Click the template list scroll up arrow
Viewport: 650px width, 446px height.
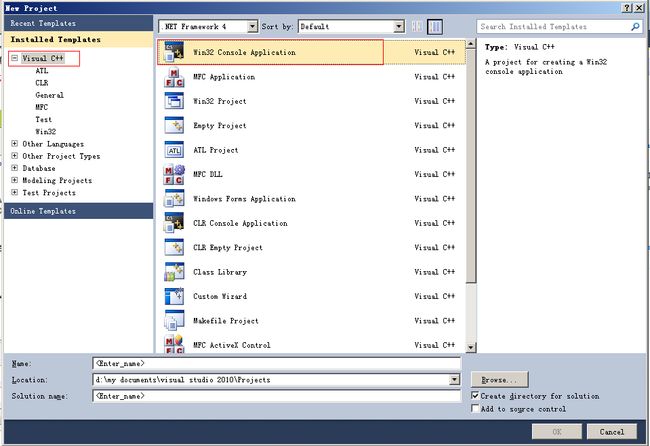click(471, 44)
